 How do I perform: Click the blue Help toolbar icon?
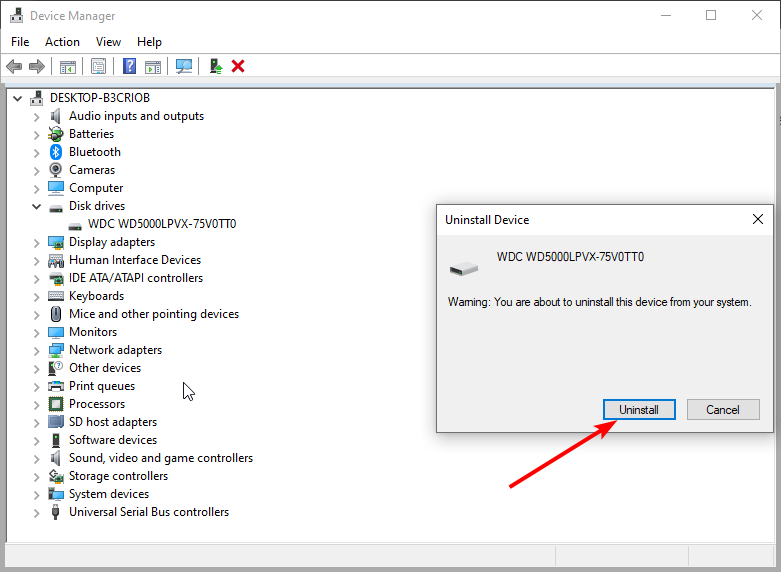pos(130,66)
